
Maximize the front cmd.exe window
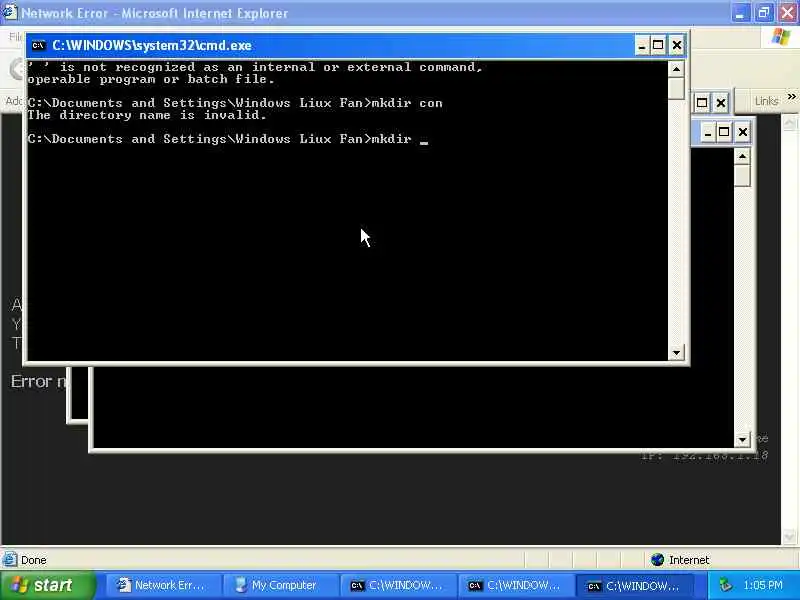click(658, 46)
